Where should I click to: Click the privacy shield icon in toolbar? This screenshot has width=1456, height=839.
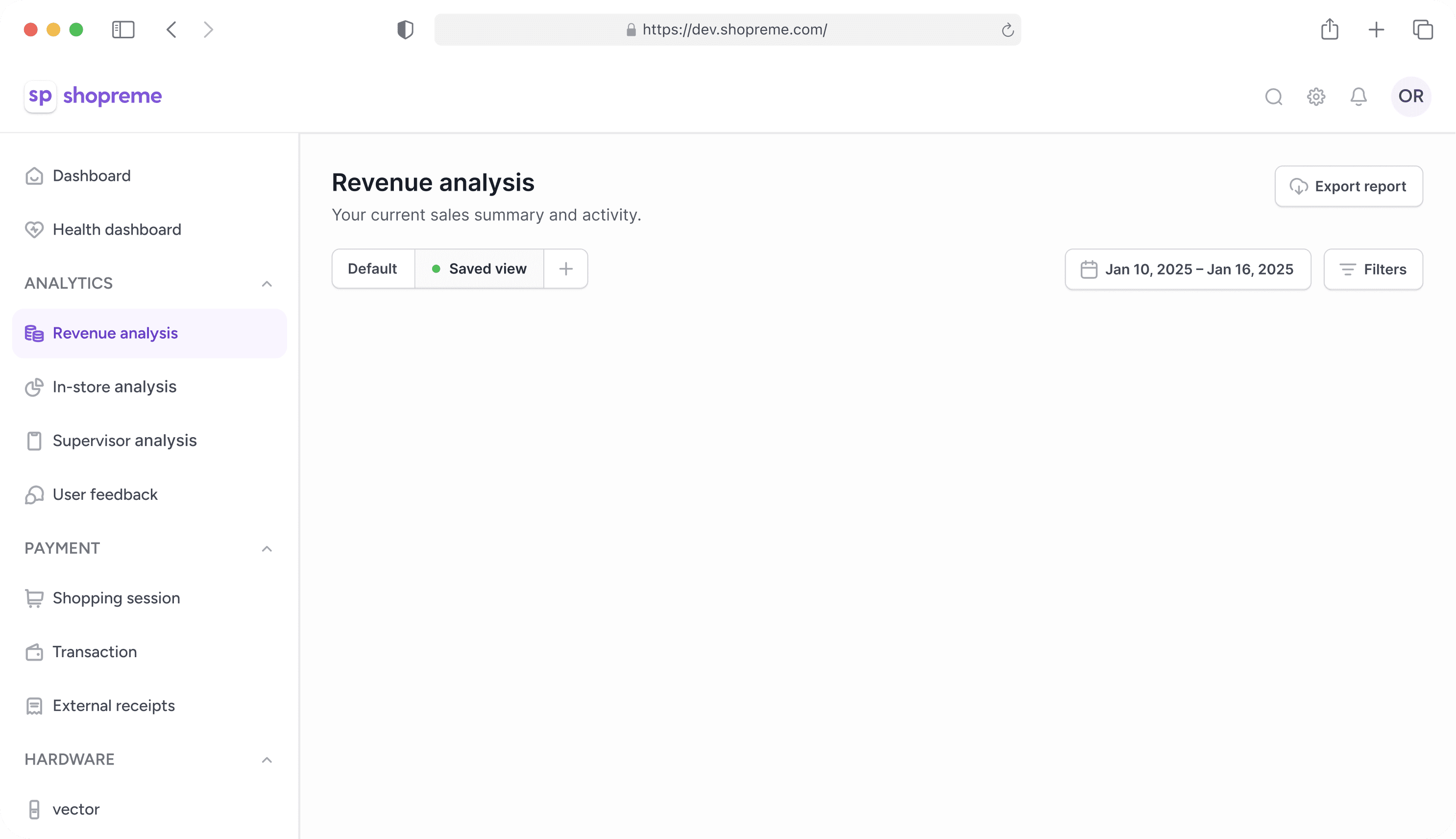pyautogui.click(x=406, y=29)
